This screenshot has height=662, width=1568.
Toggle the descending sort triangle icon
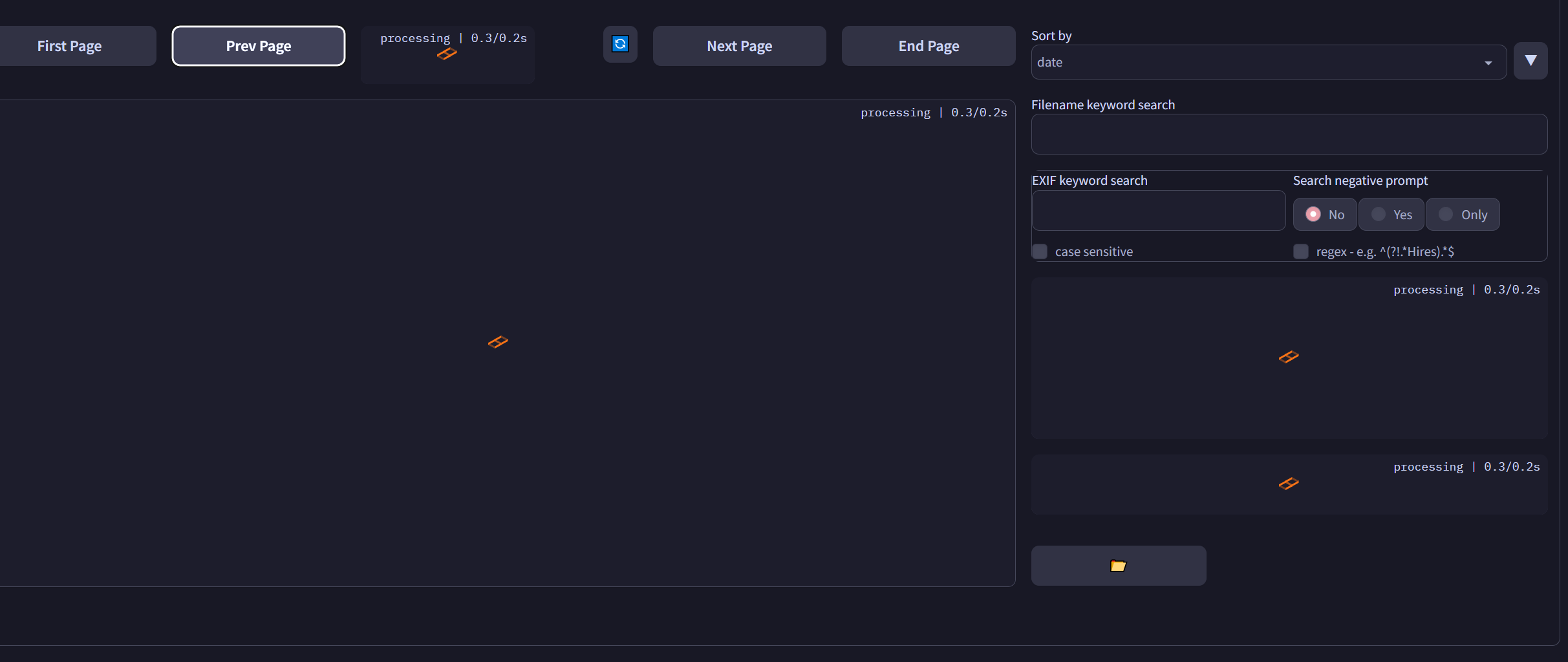click(x=1530, y=60)
